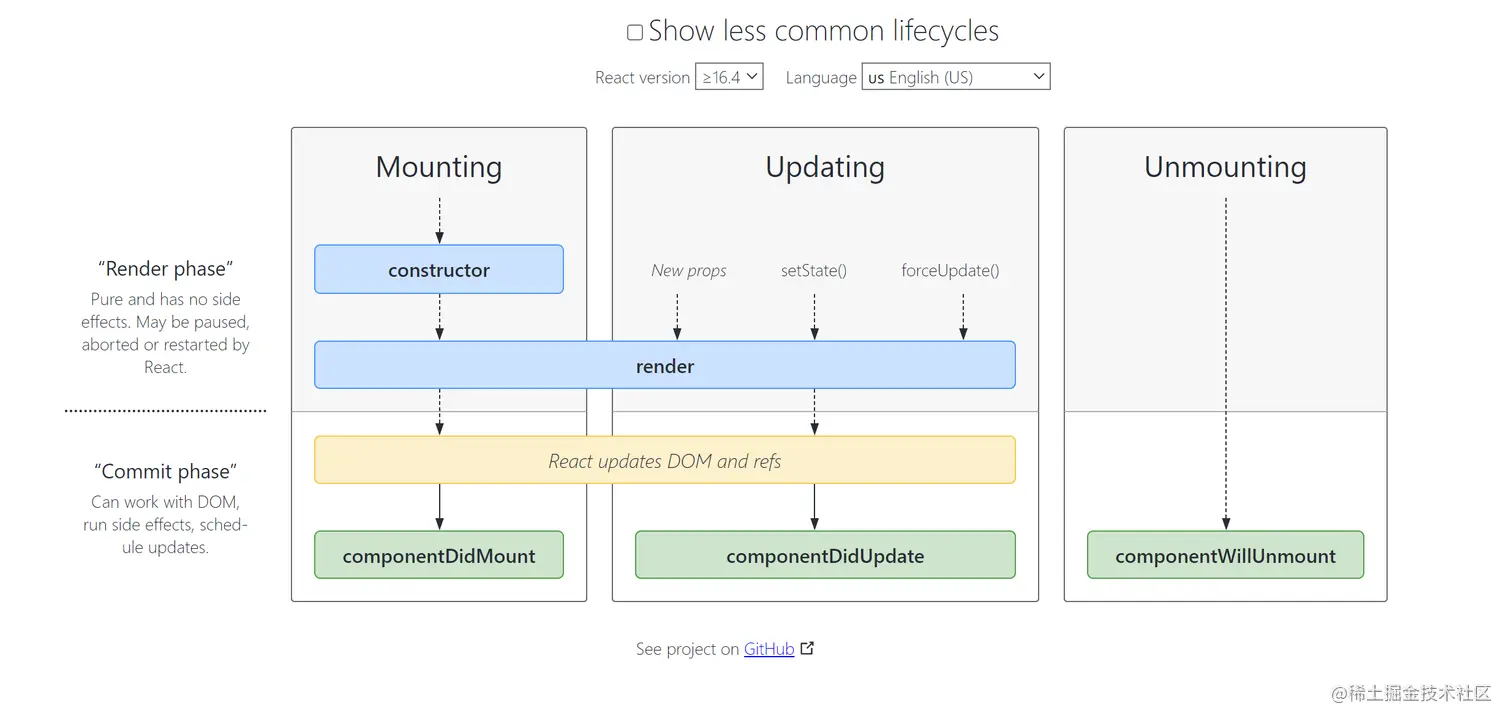Click the constructor lifecycle box

coord(439,270)
